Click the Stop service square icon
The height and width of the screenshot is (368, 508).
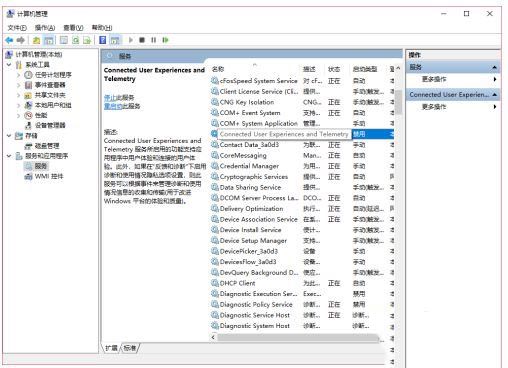click(142, 40)
